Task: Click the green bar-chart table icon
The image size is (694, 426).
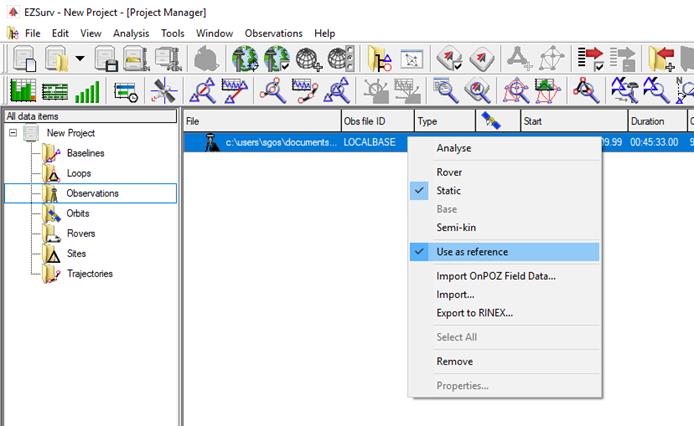Action: (x=23, y=90)
